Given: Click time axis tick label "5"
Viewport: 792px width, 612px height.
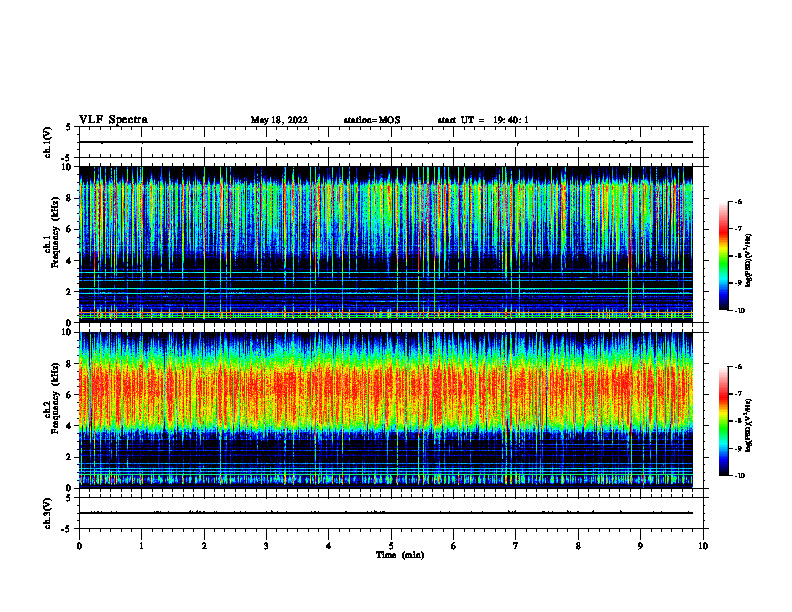Looking at the screenshot, I should 391,546.
